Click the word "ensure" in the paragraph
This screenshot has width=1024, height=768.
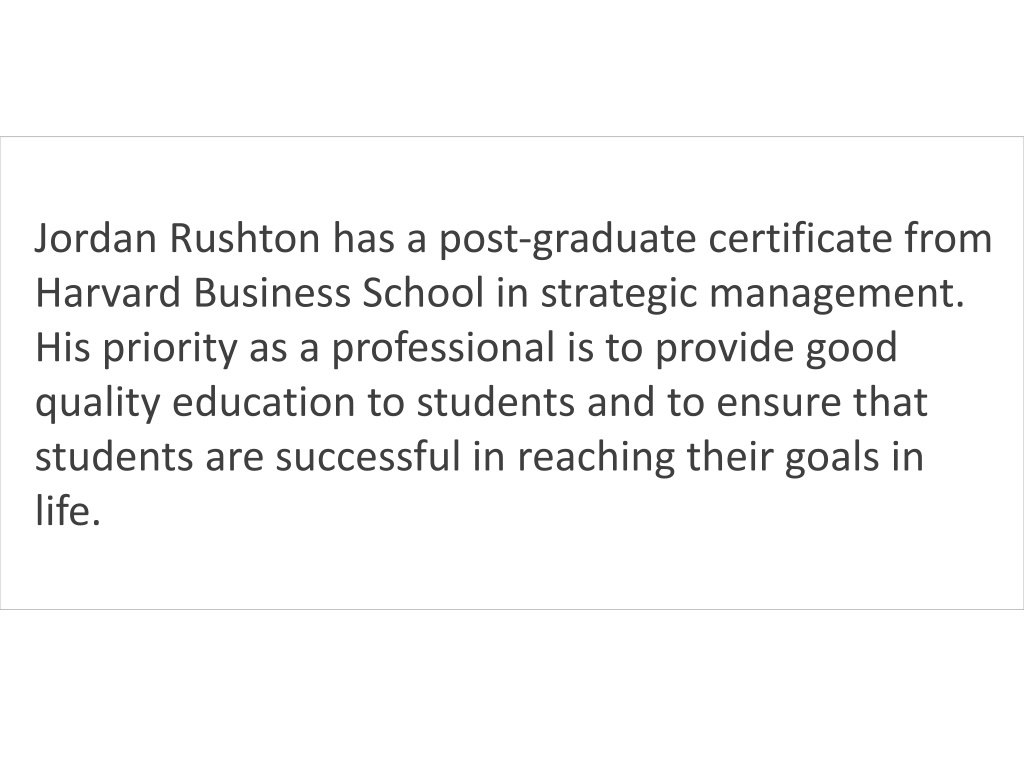click(x=778, y=405)
